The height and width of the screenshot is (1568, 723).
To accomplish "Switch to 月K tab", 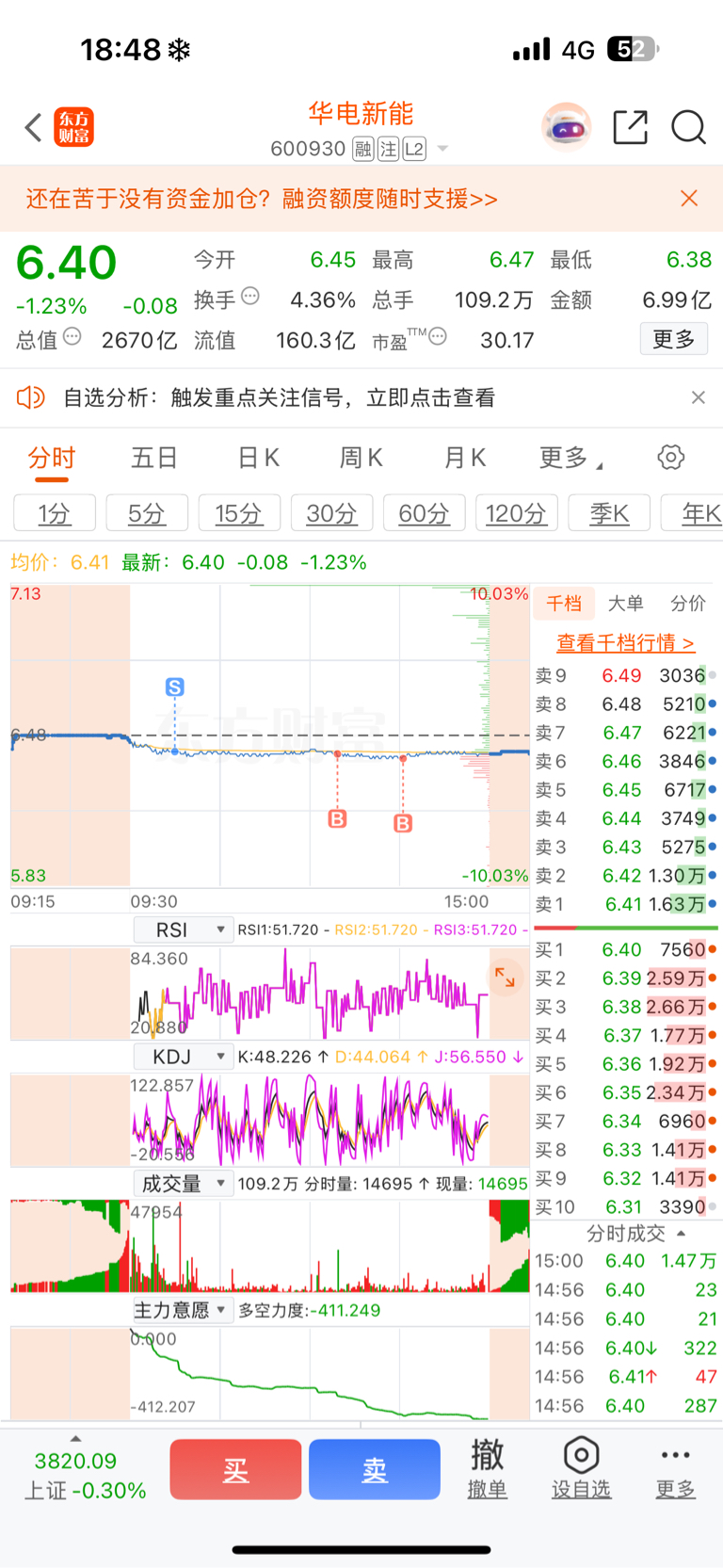I will pos(465,458).
